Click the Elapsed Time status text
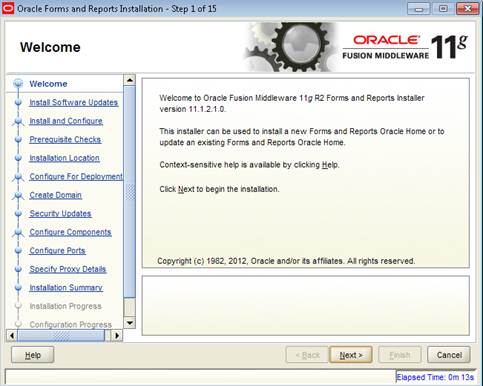483x386 pixels. pyautogui.click(x=435, y=377)
